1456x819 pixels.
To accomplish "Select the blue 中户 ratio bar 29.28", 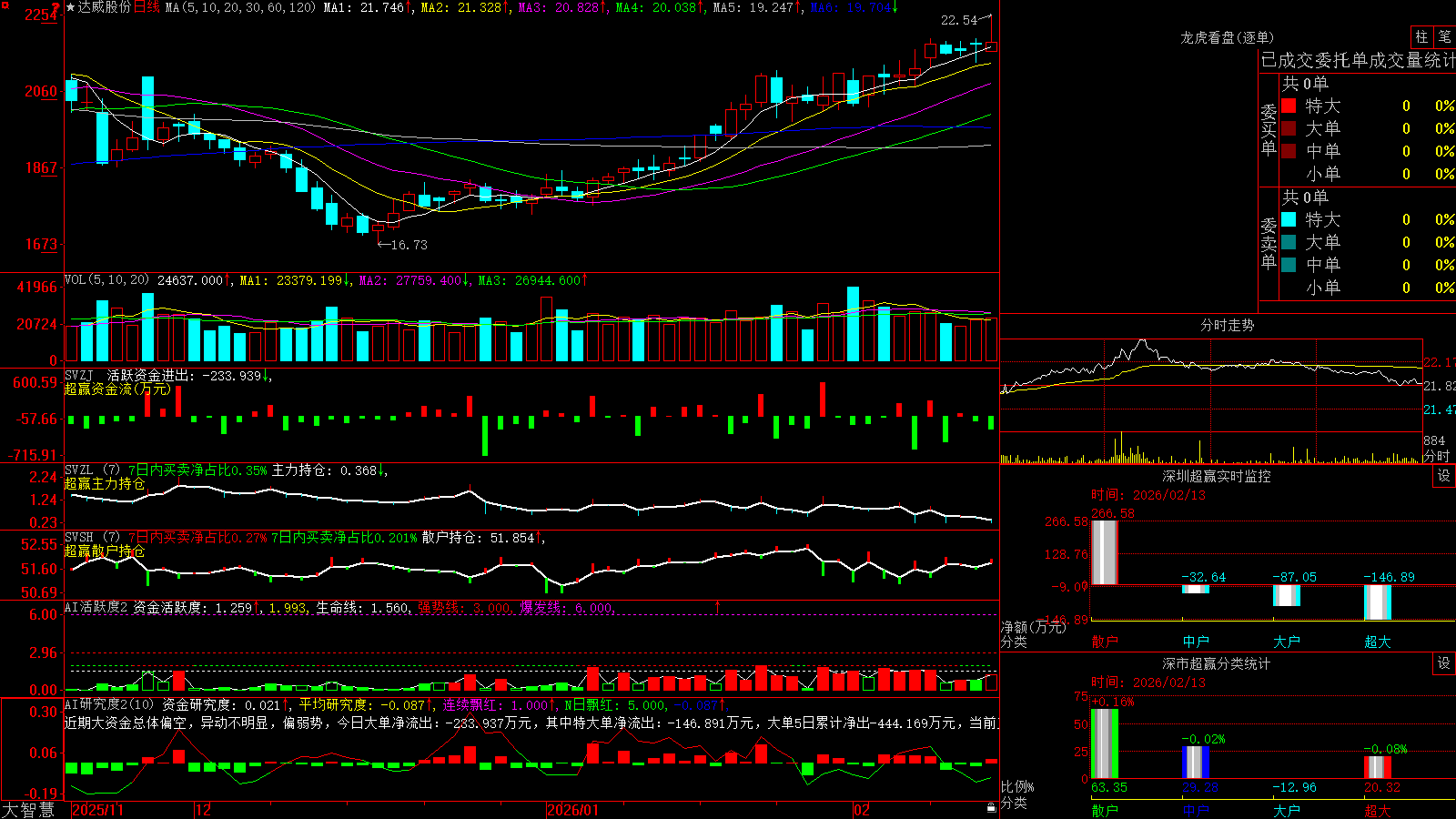I will pos(1196,763).
